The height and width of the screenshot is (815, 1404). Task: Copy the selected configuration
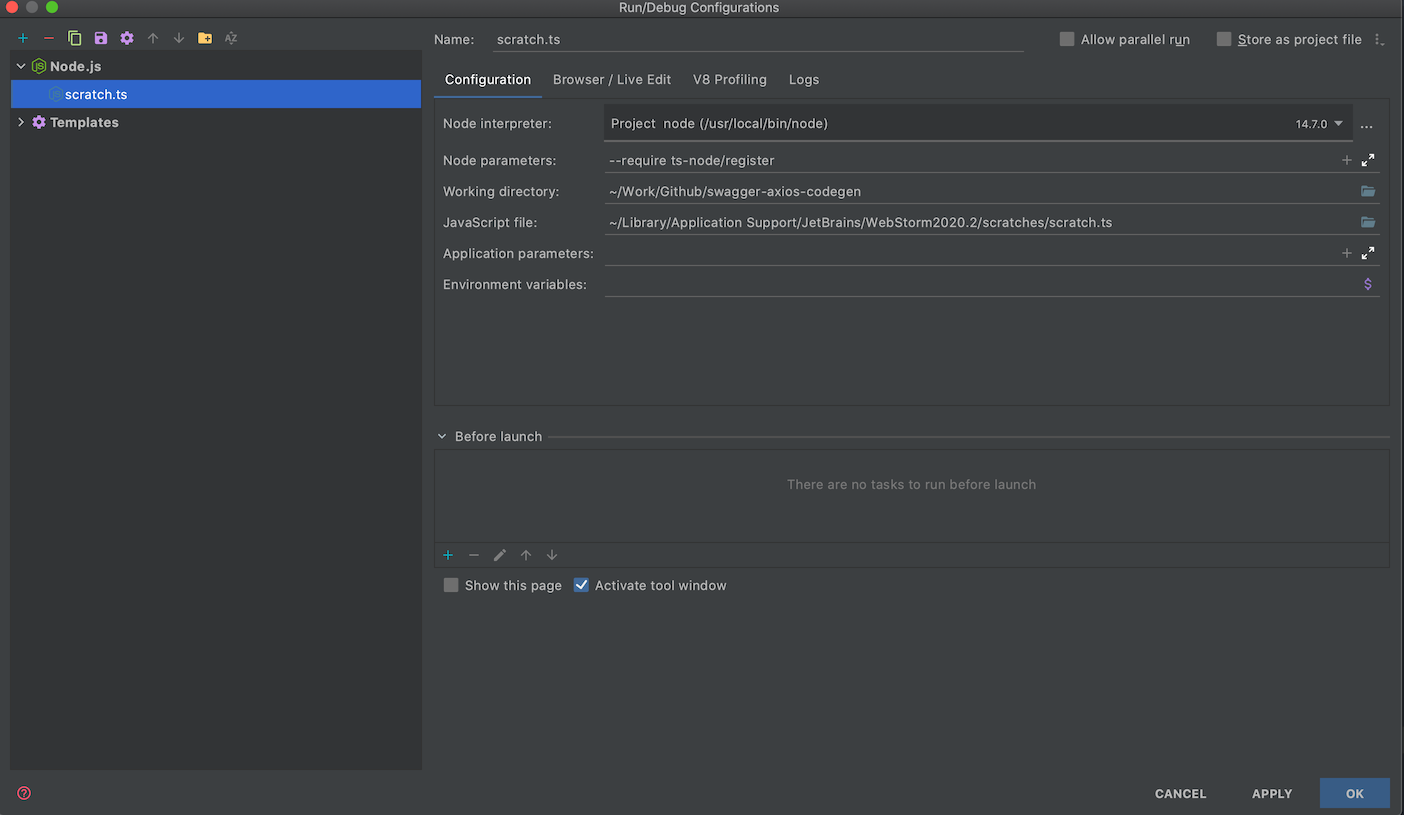(75, 38)
